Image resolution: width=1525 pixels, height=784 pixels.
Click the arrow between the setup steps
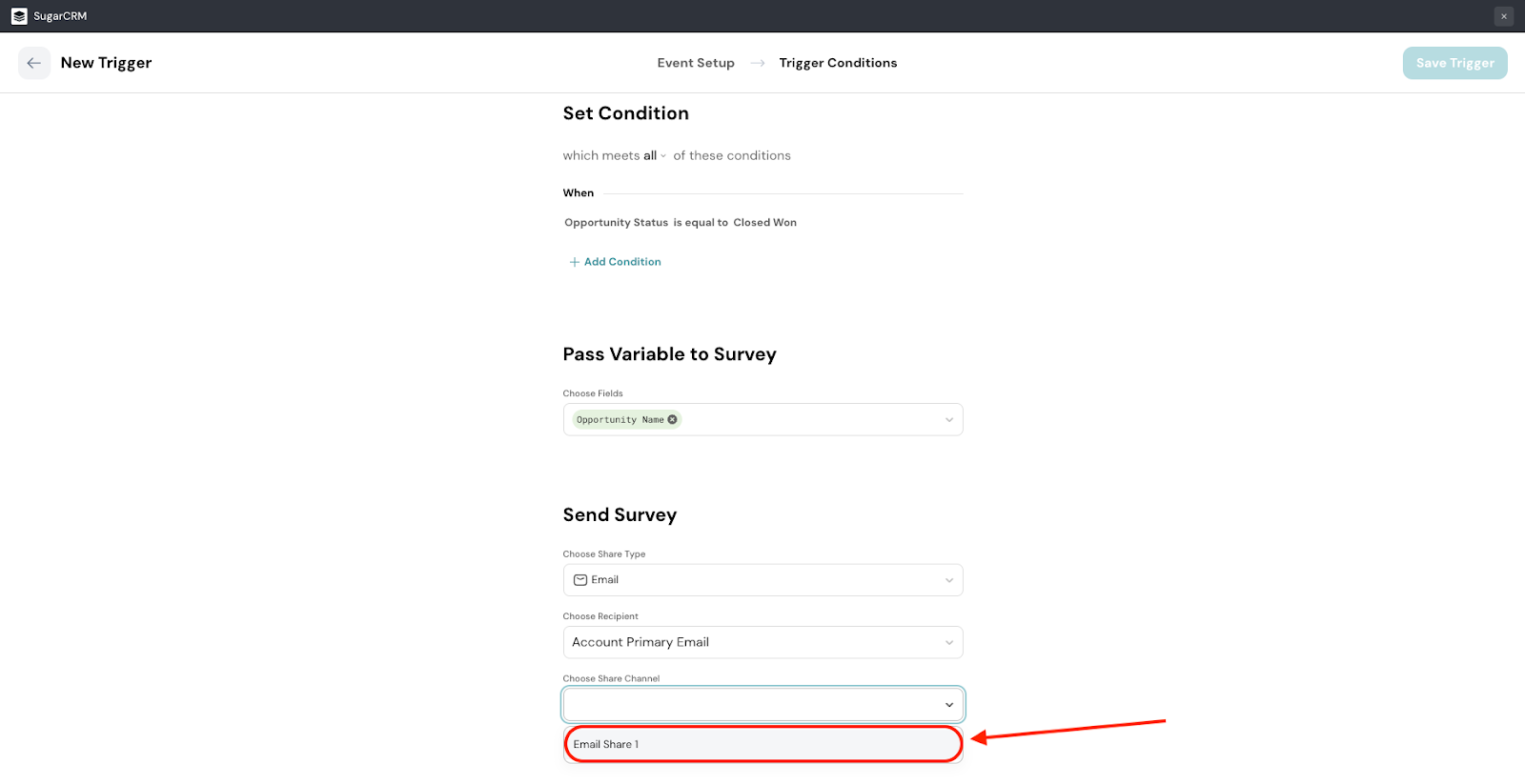(x=758, y=63)
